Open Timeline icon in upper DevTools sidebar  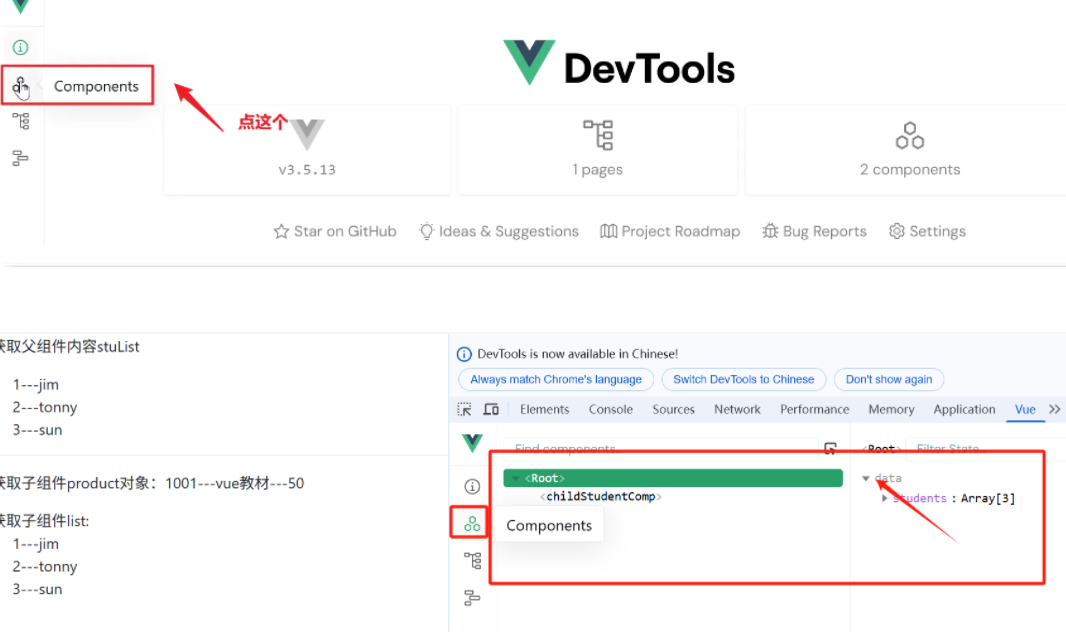pos(20,158)
